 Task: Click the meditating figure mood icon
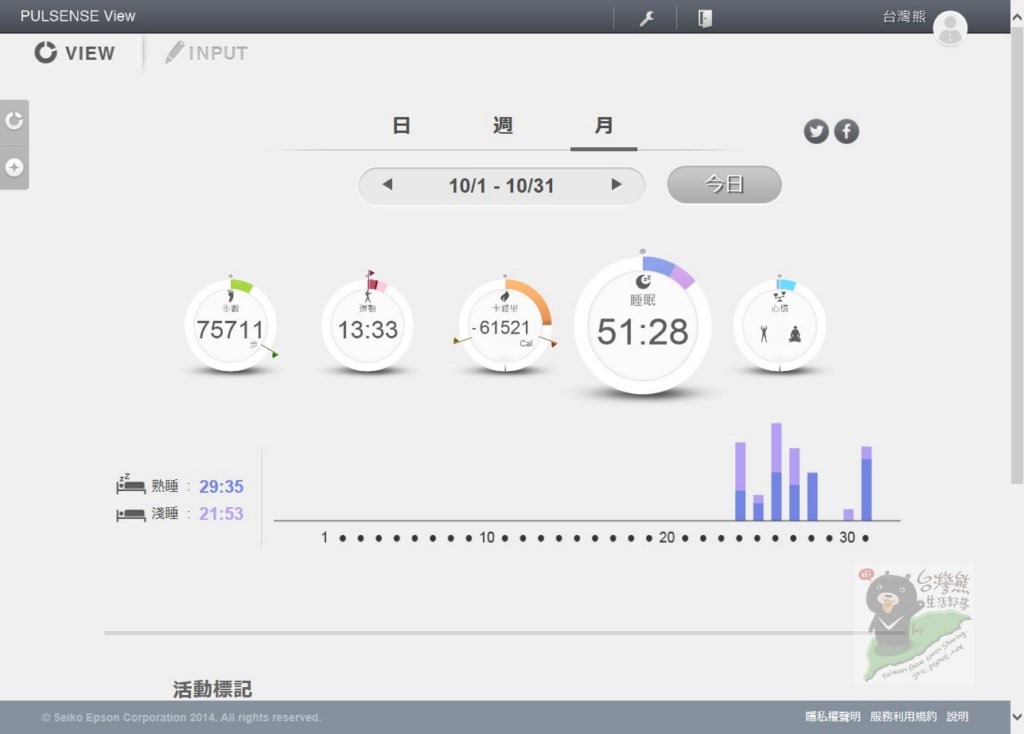pyautogui.click(x=795, y=334)
